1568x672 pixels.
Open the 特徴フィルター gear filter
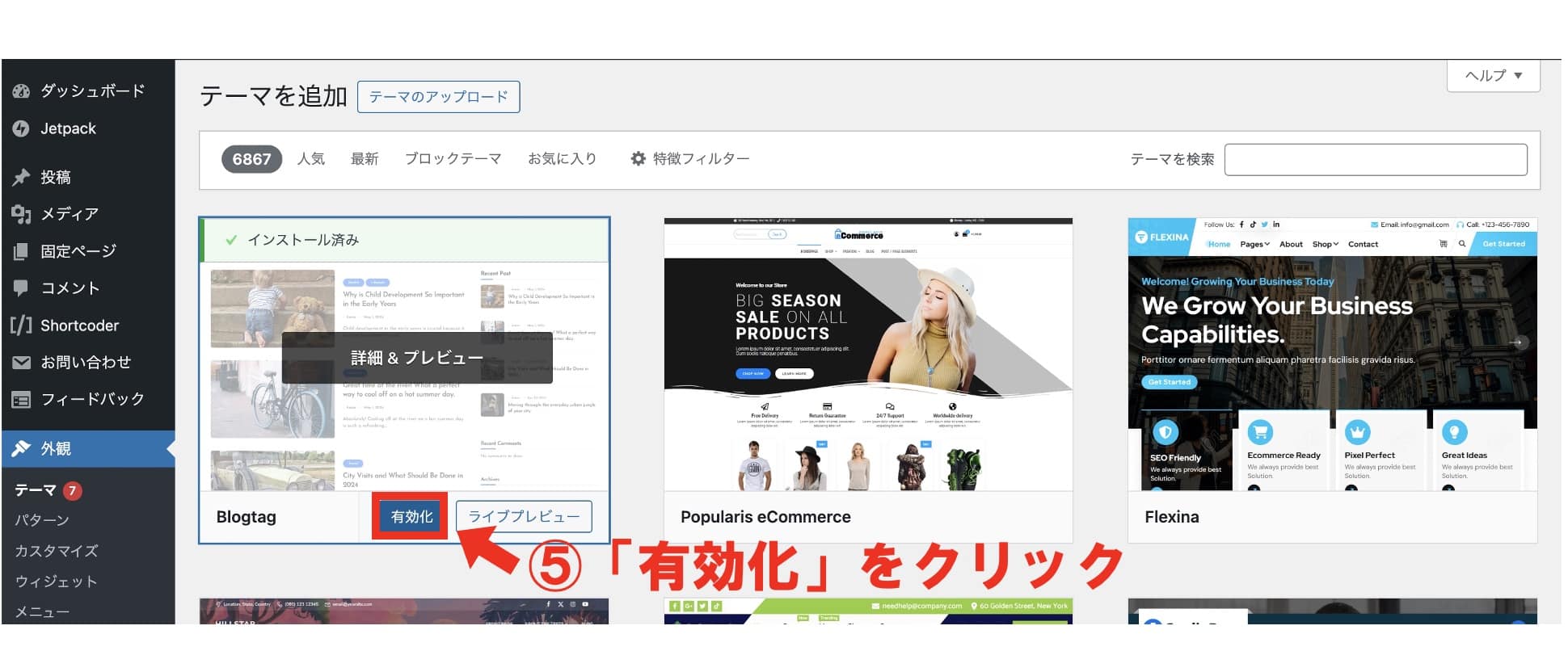pyautogui.click(x=690, y=159)
